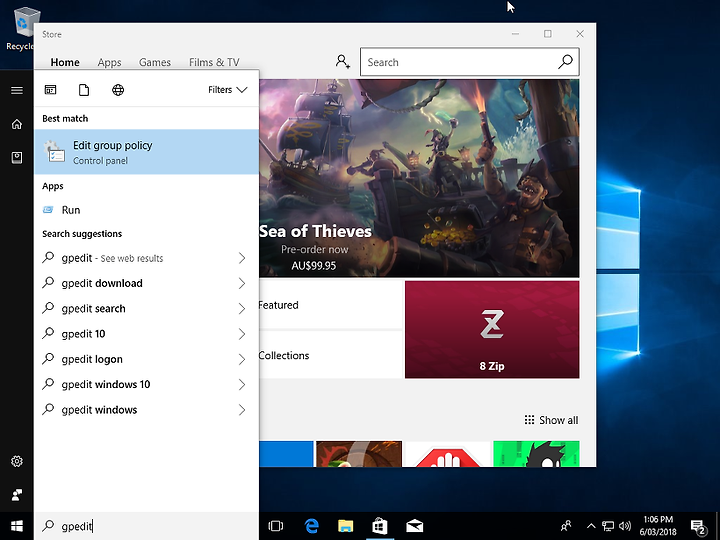Screen dimensions: 720x540
Task: Switch to Games tab in Store
Action: click(x=155, y=62)
